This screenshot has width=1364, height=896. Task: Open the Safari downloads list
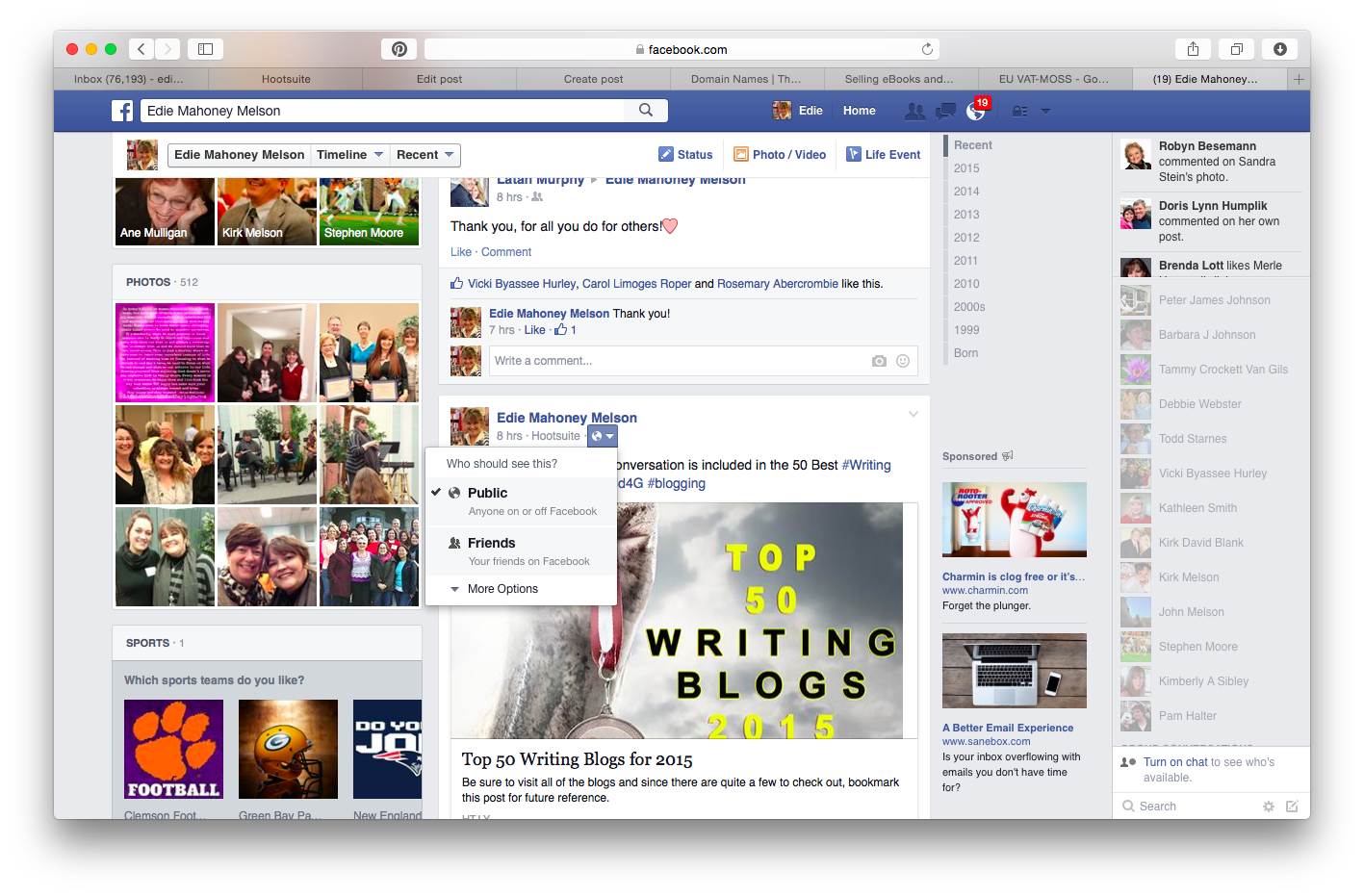[x=1280, y=49]
